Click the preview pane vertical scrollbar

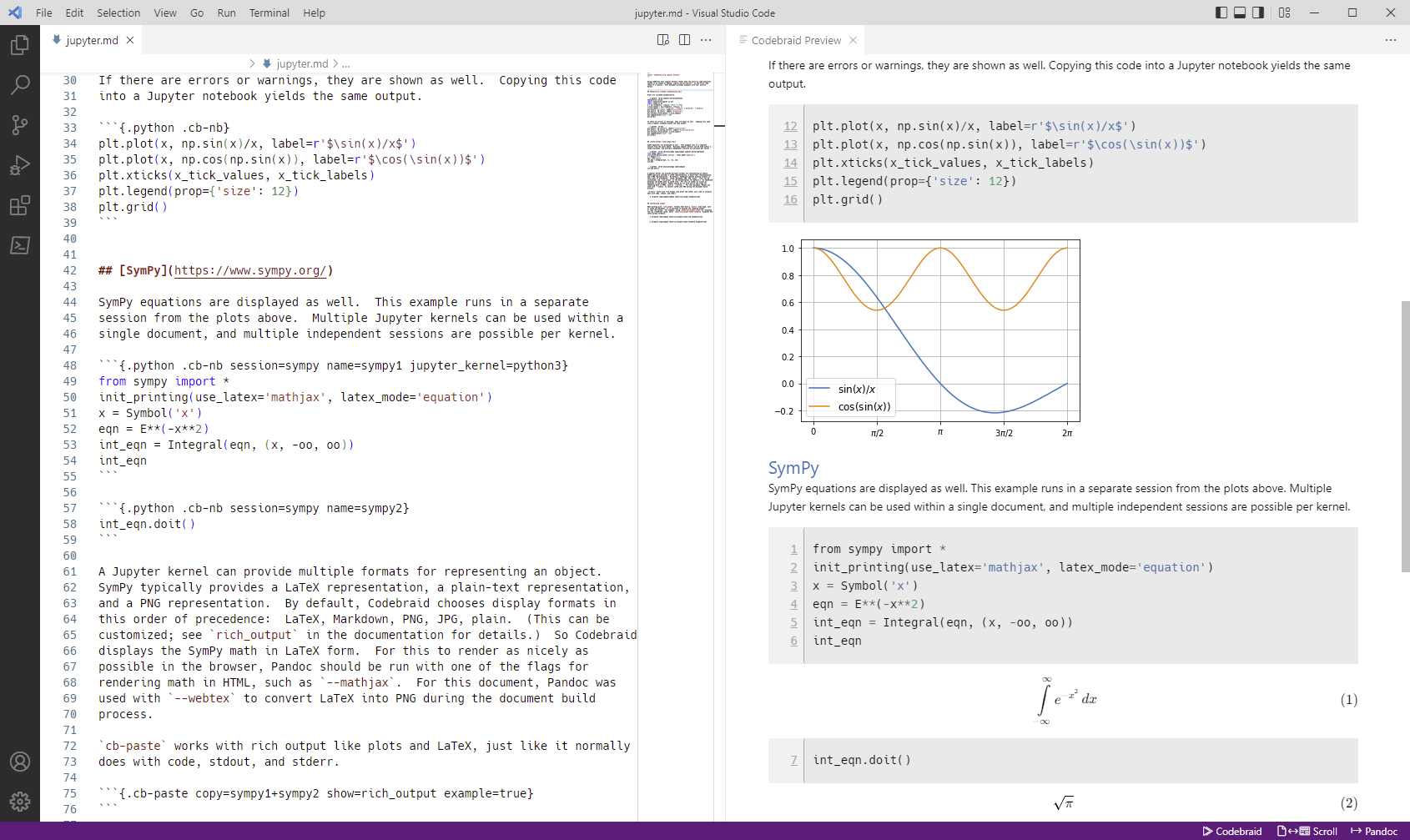click(1405, 436)
